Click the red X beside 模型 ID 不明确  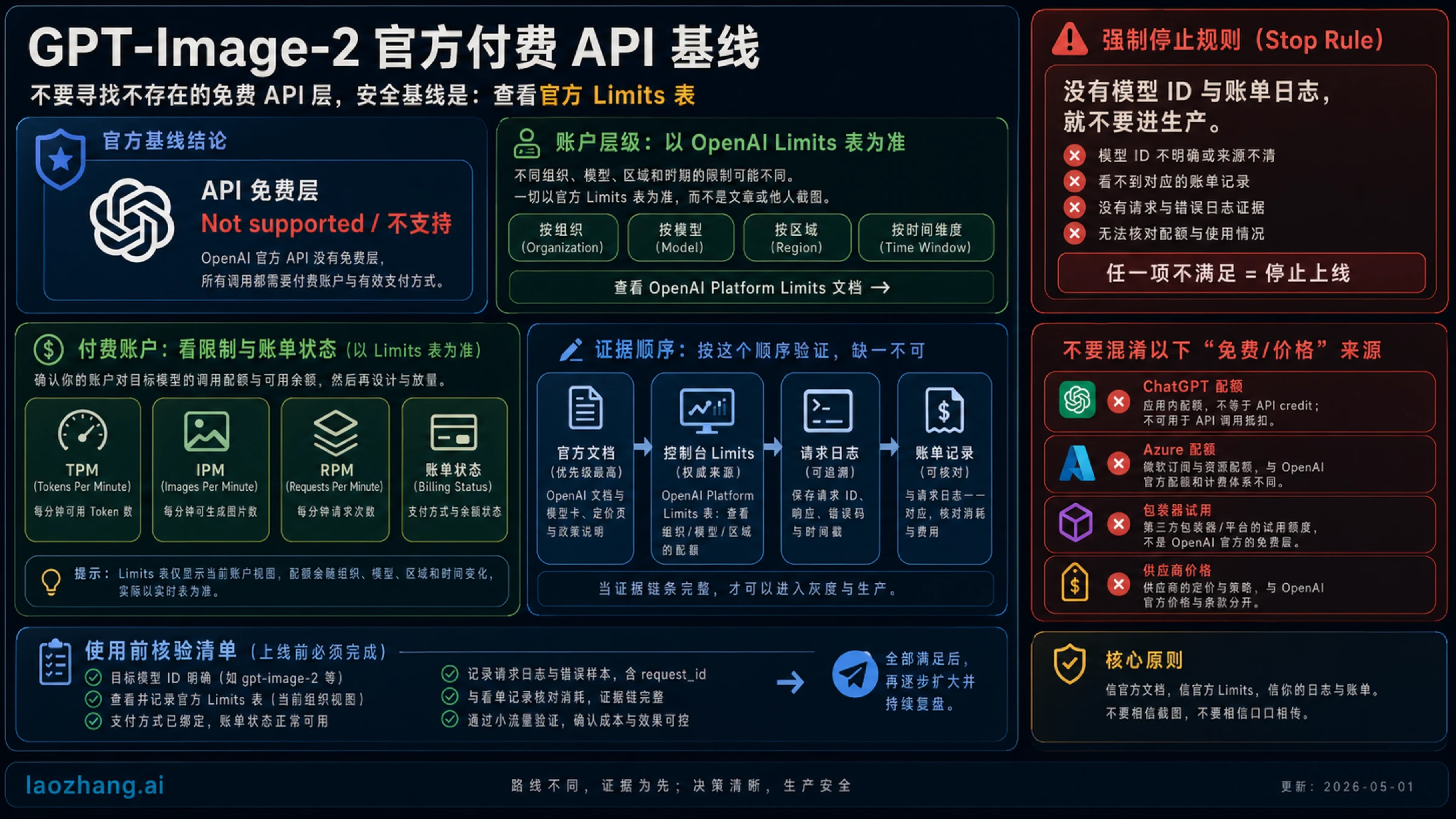1074,155
